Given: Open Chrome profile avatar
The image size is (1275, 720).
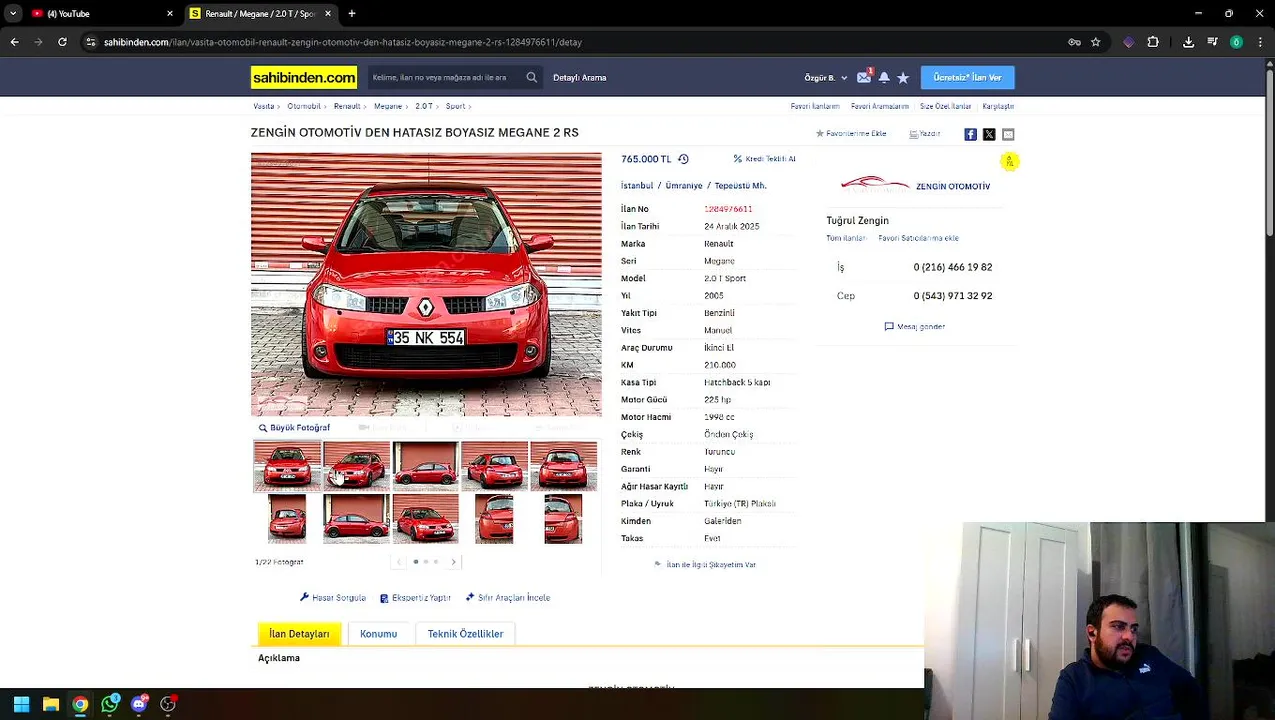Looking at the screenshot, I should [x=1236, y=42].
